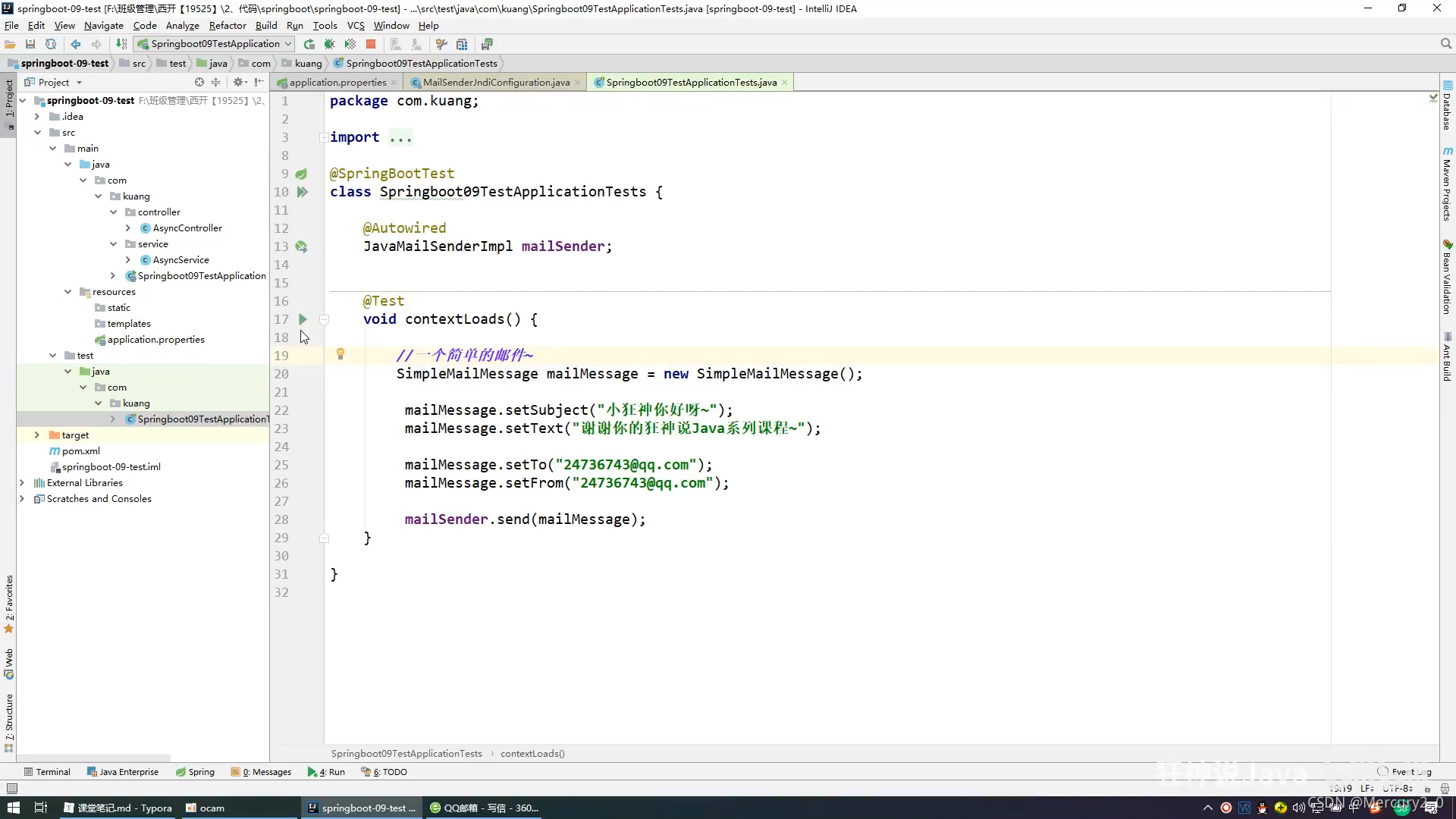
Task: Open the TODO tool window
Action: 384,772
